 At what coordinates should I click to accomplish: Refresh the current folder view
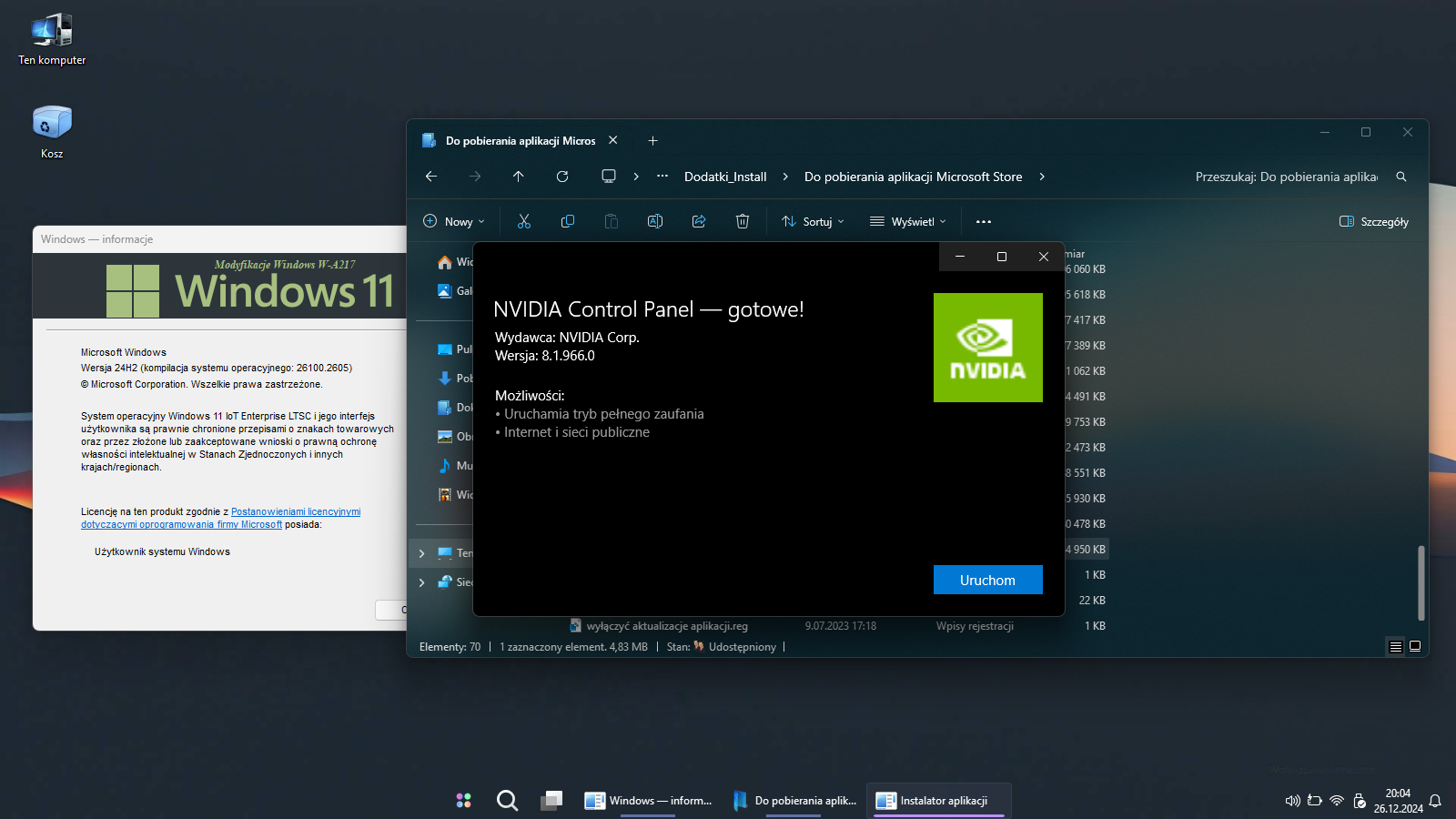pos(562,177)
